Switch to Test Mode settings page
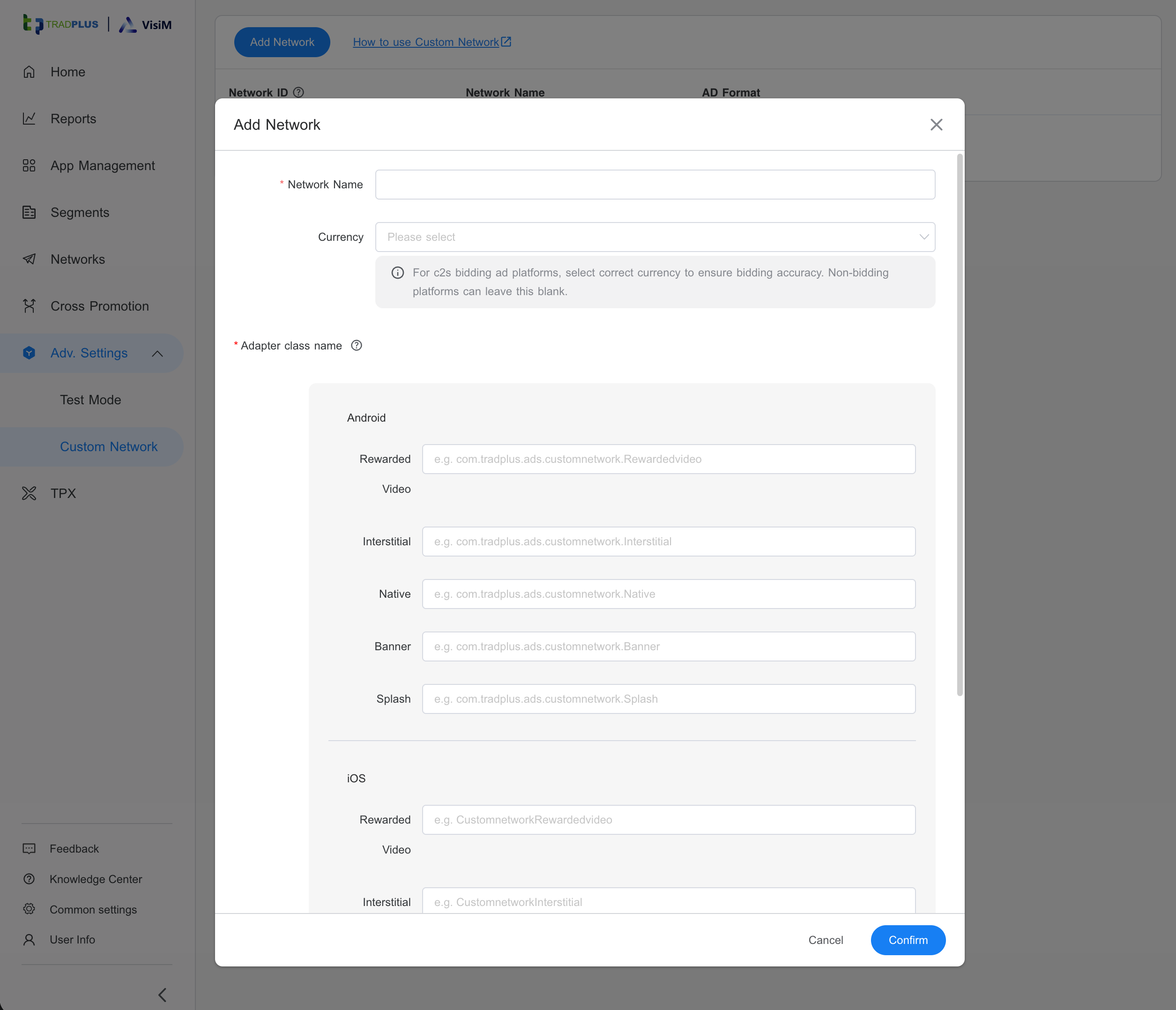The width and height of the screenshot is (1176, 1010). (90, 400)
